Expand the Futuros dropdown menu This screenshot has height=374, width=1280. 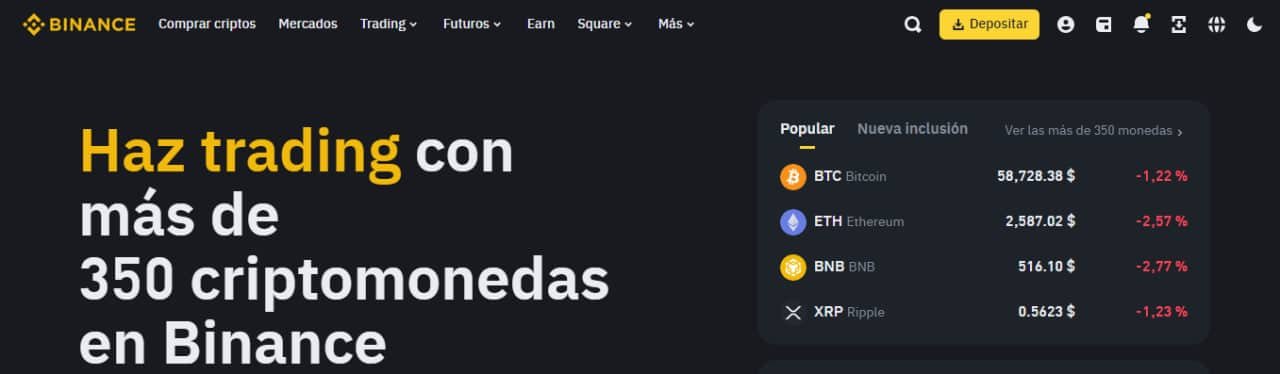coord(472,24)
